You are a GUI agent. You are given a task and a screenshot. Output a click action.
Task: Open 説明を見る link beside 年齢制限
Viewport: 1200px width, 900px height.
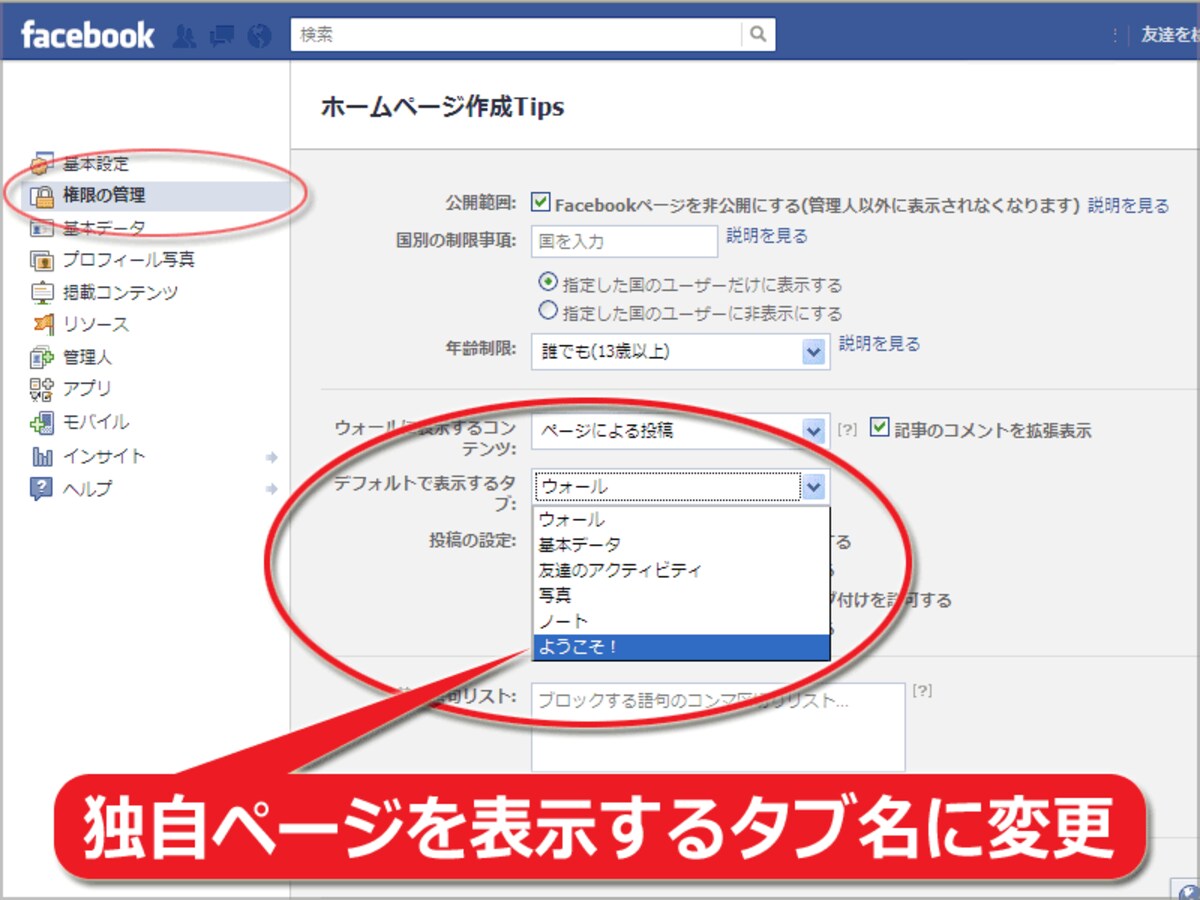(x=879, y=343)
